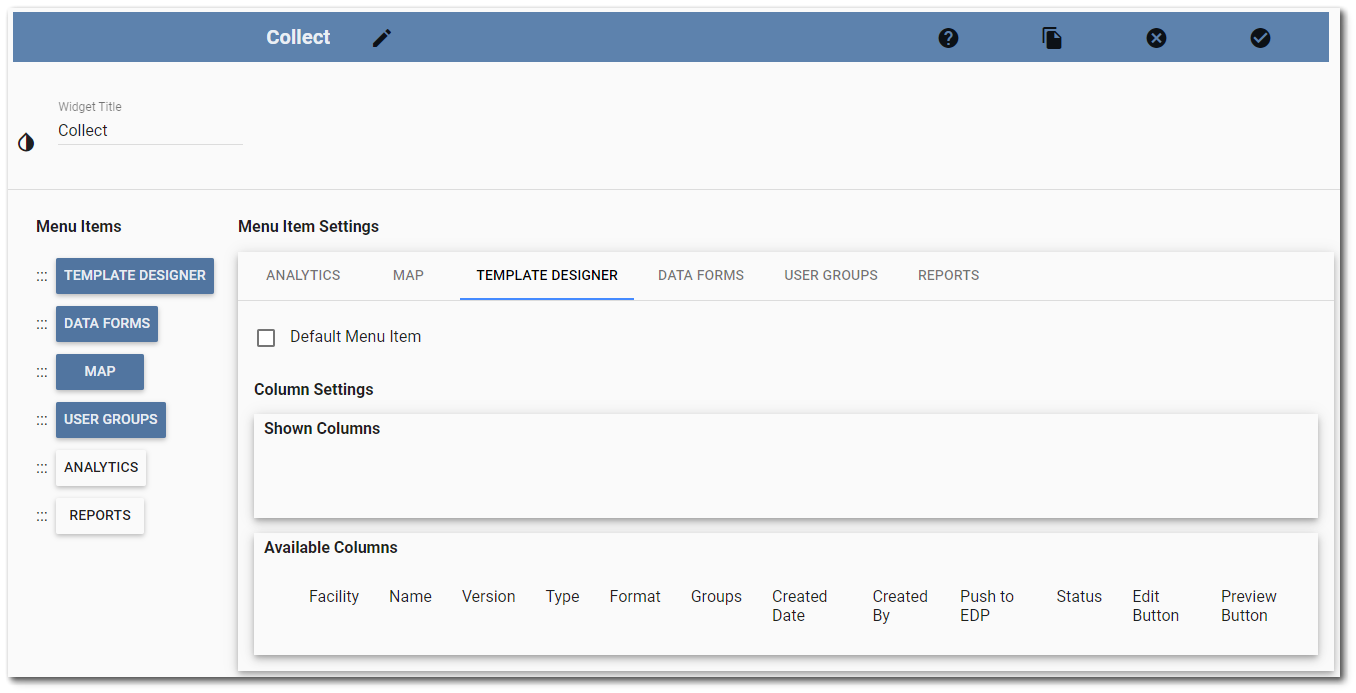Screen dimensions: 1356x693
Task: Switch to the Analytics settings tab
Action: pos(303,275)
